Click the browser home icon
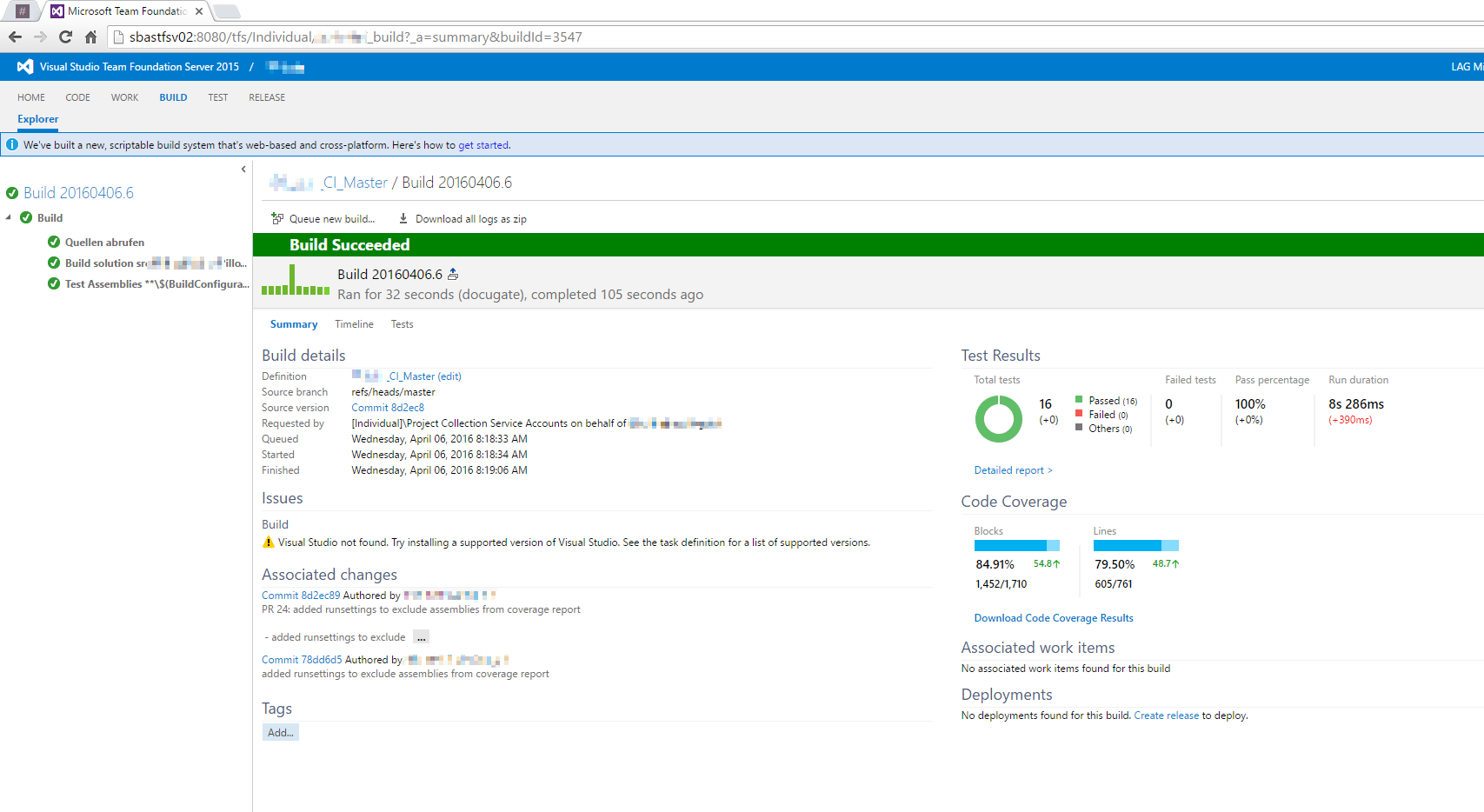The width and height of the screenshot is (1484, 812). click(x=90, y=37)
